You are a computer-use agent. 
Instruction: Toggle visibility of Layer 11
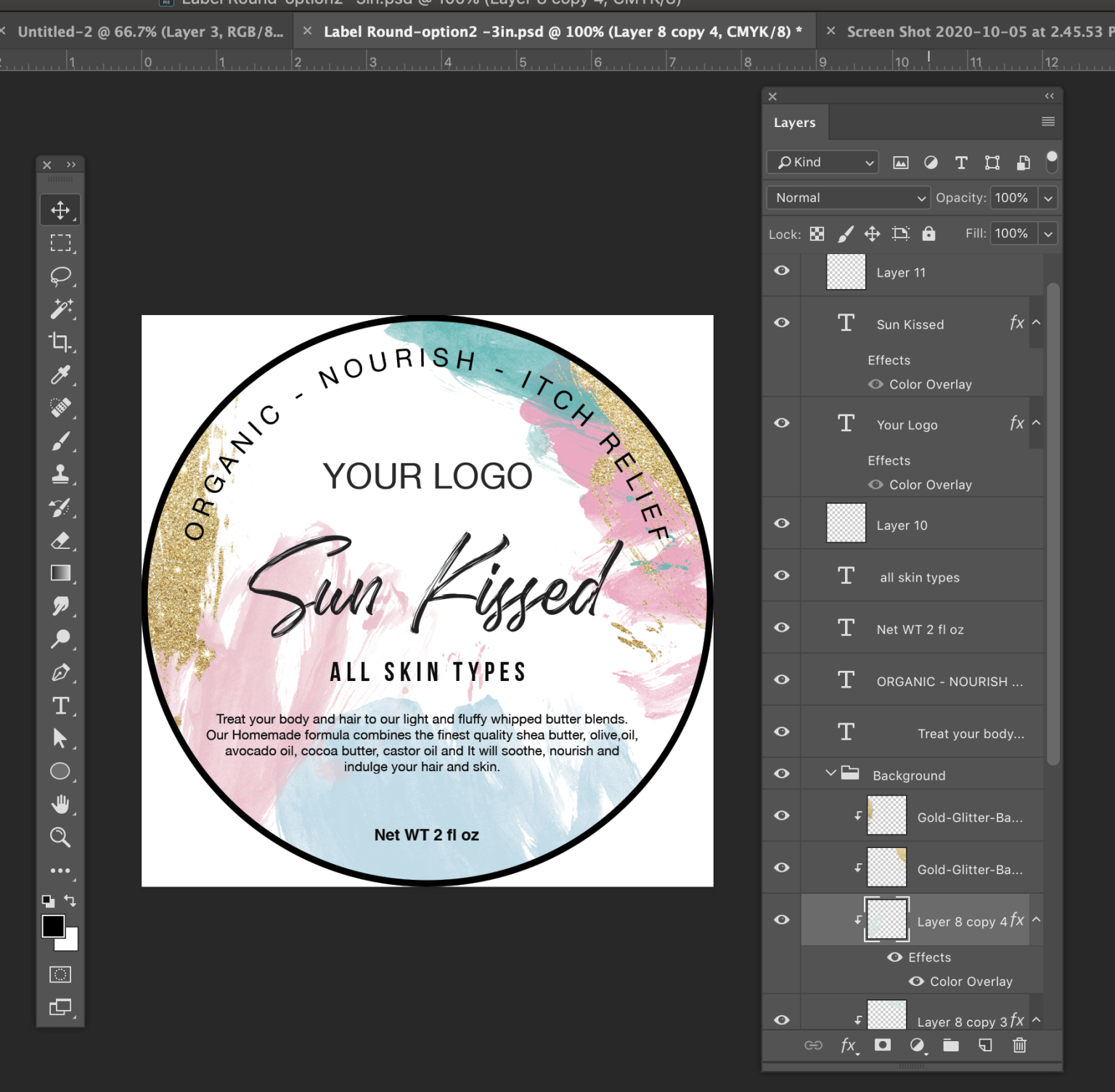[x=781, y=270]
